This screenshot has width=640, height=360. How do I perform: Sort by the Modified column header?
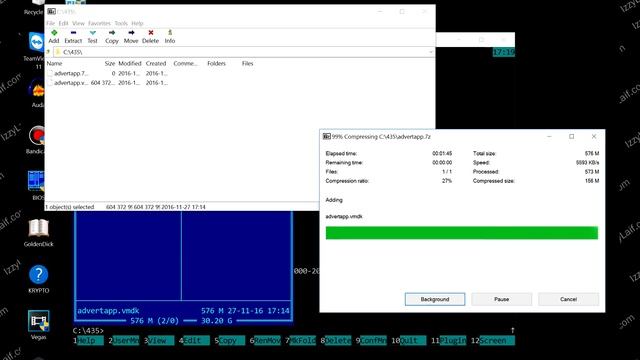(x=130, y=64)
